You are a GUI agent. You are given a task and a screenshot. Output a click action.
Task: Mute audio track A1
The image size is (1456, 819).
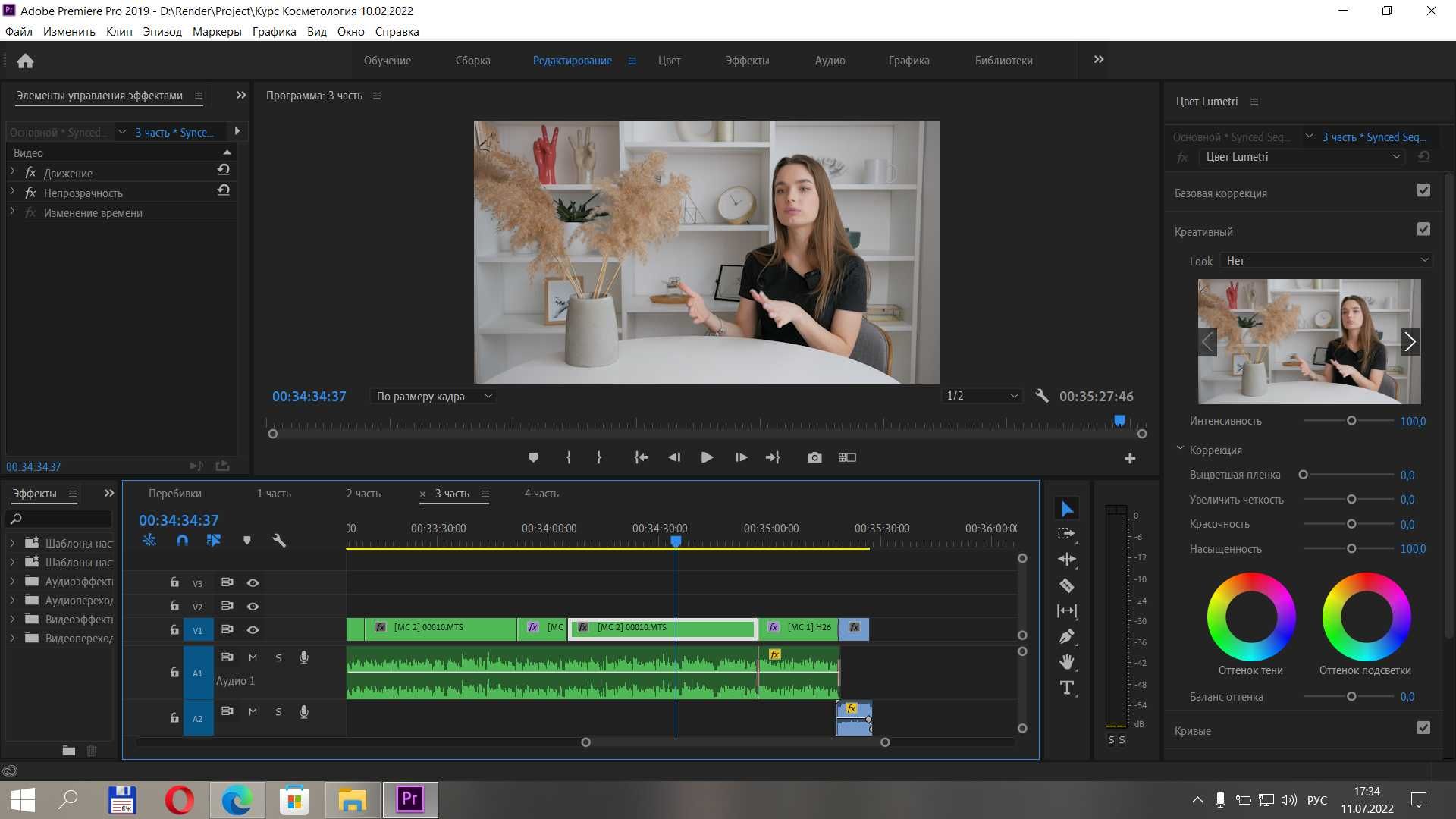(253, 658)
